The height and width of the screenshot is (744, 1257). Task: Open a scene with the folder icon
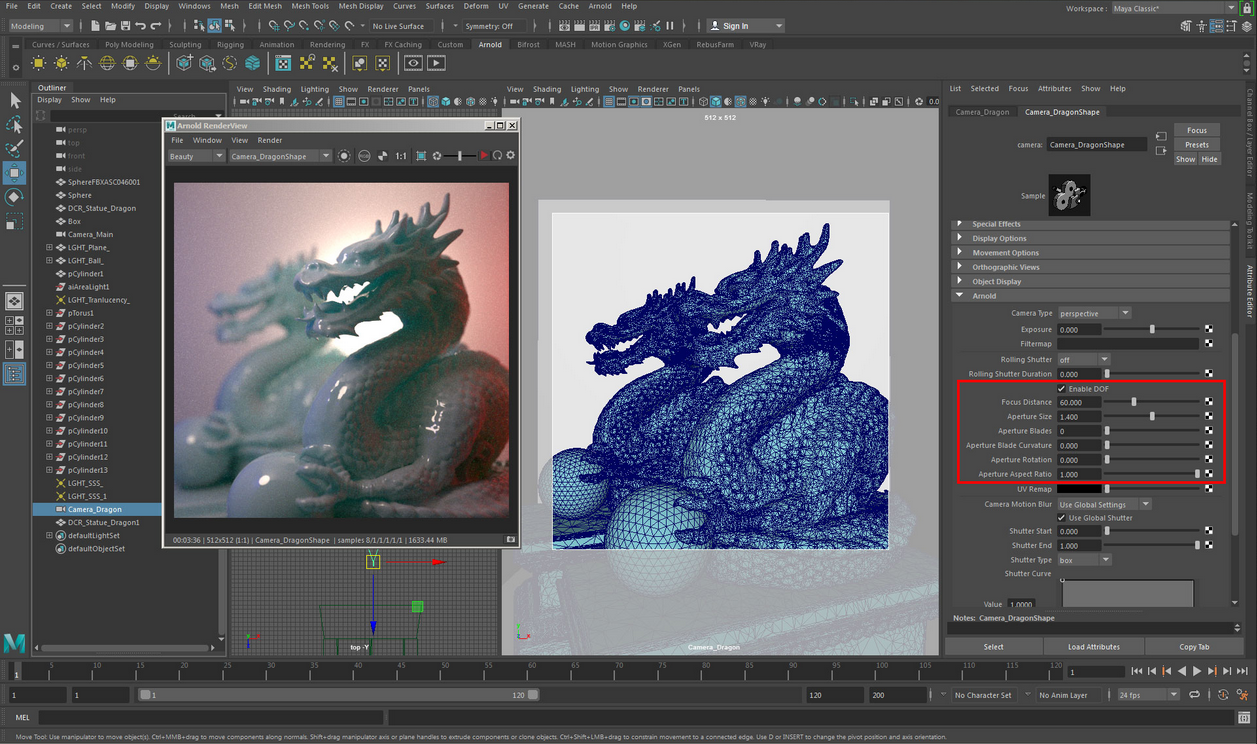pos(110,26)
